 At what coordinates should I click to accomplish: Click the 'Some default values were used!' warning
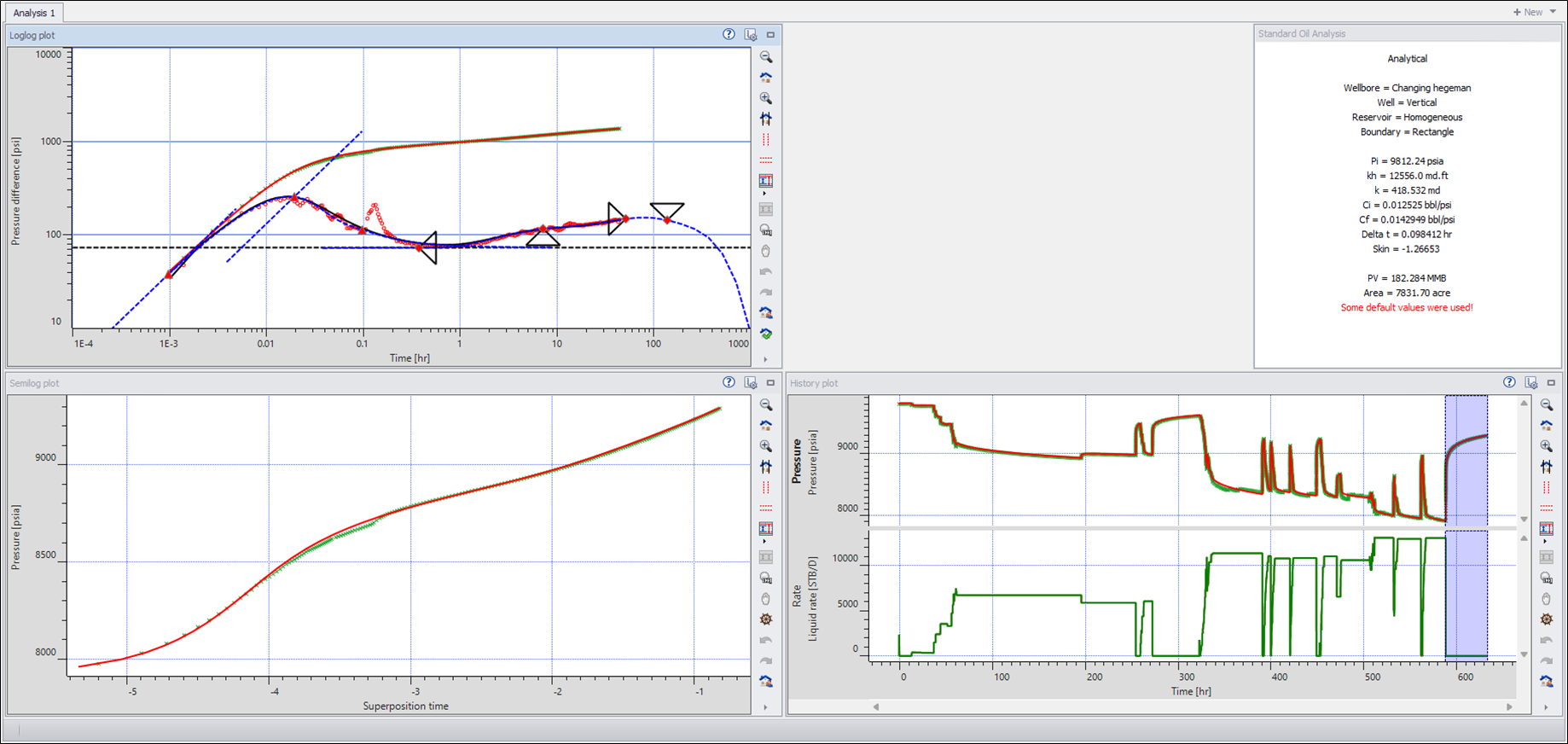(x=1407, y=307)
